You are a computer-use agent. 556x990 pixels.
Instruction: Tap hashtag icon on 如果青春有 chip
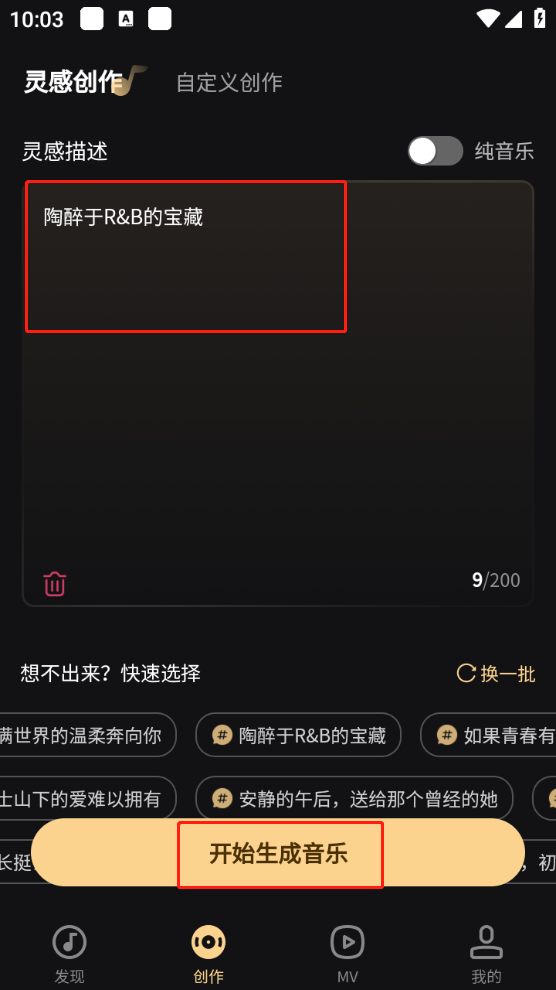coord(447,735)
